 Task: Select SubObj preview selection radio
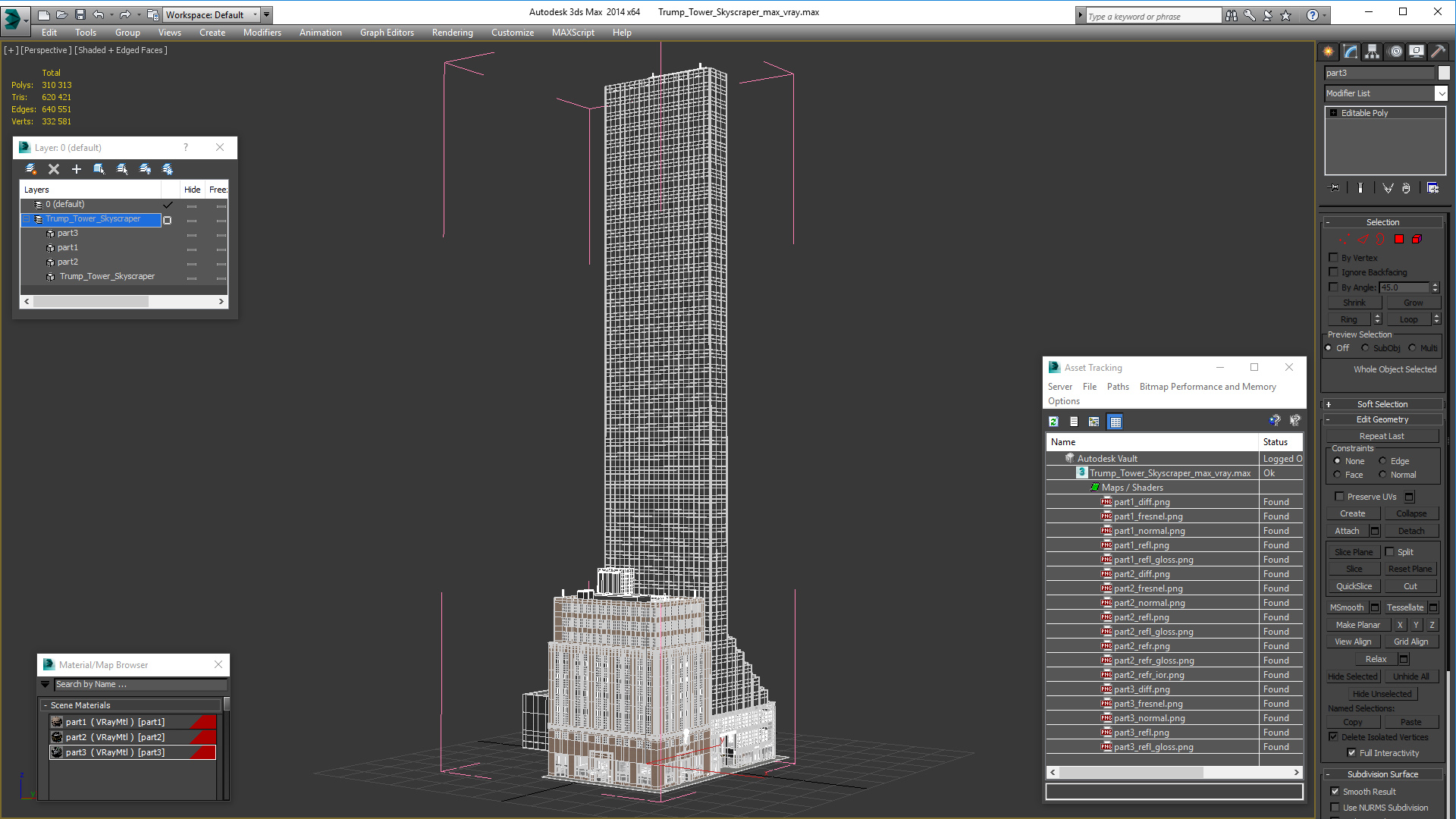pos(1365,348)
